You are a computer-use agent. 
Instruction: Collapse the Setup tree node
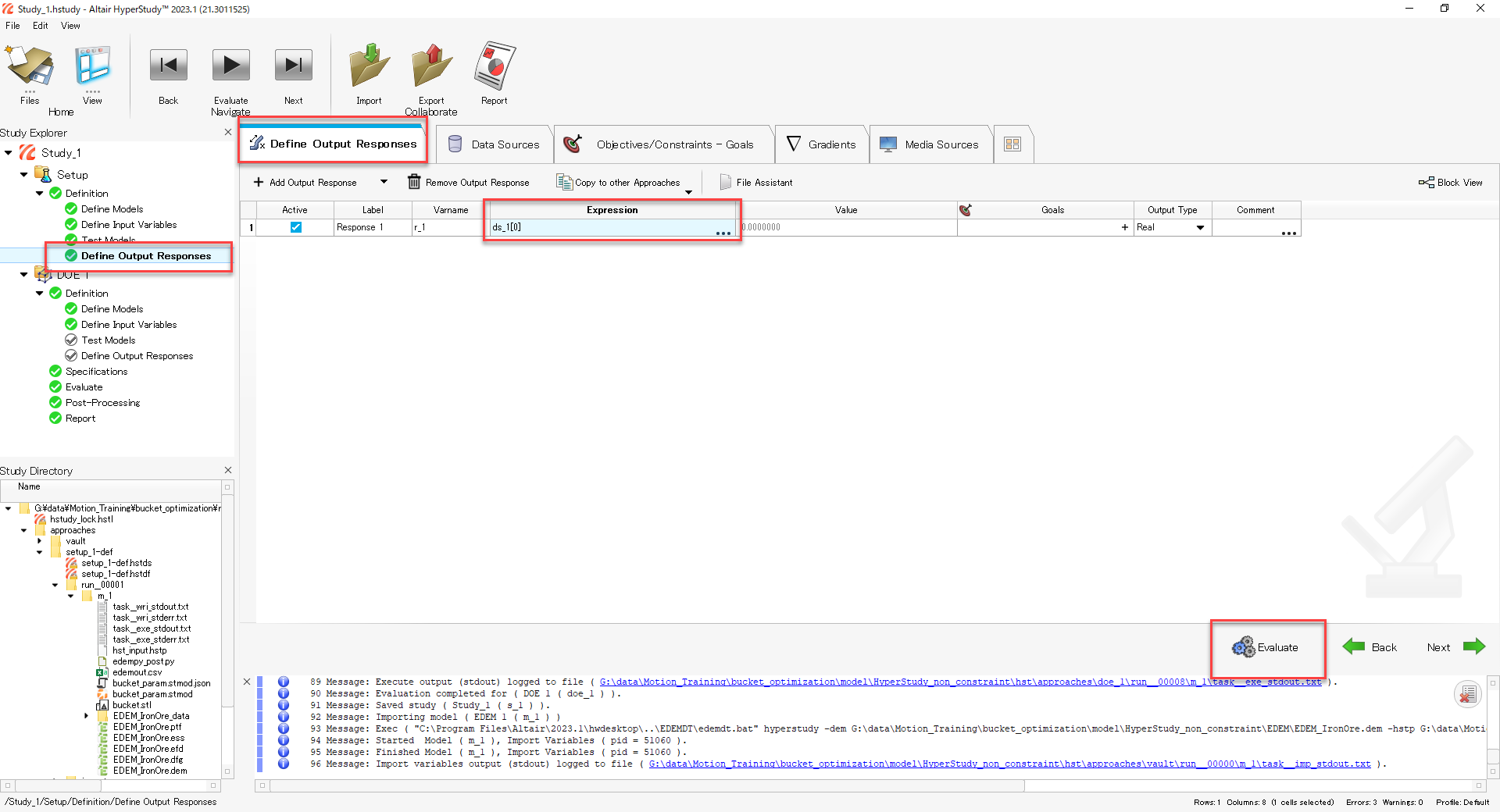click(x=24, y=175)
